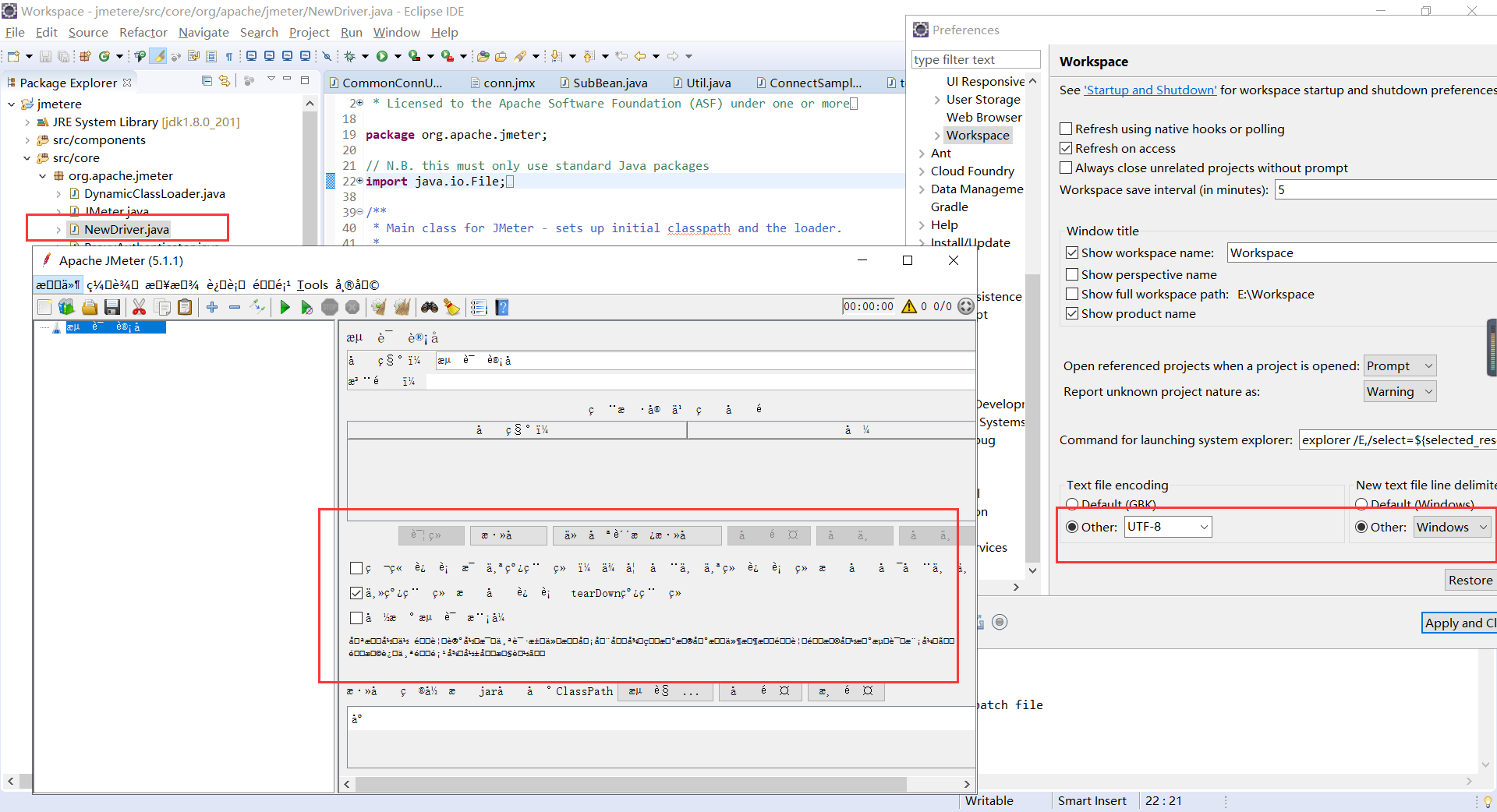This screenshot has width=1497, height=812.
Task: Enable Refresh using native hooks or polling
Action: [x=1066, y=129]
